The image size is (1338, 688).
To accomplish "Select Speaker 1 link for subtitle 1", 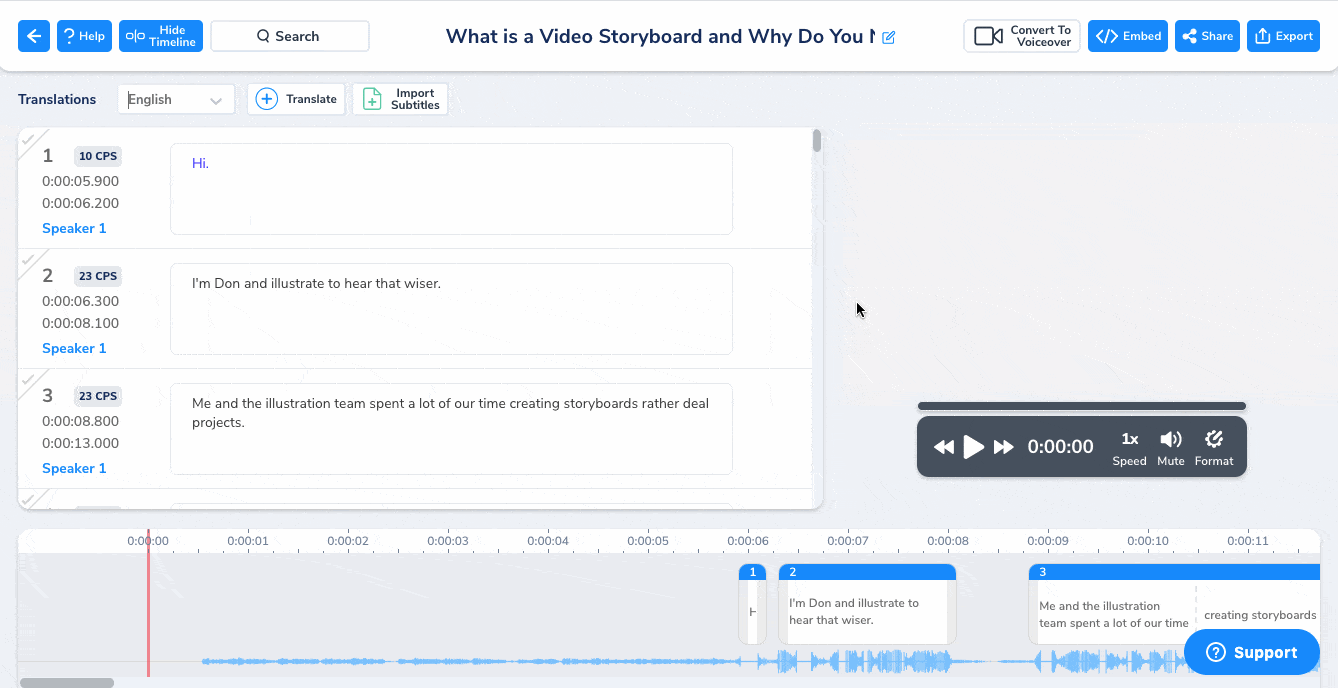I will [x=74, y=228].
